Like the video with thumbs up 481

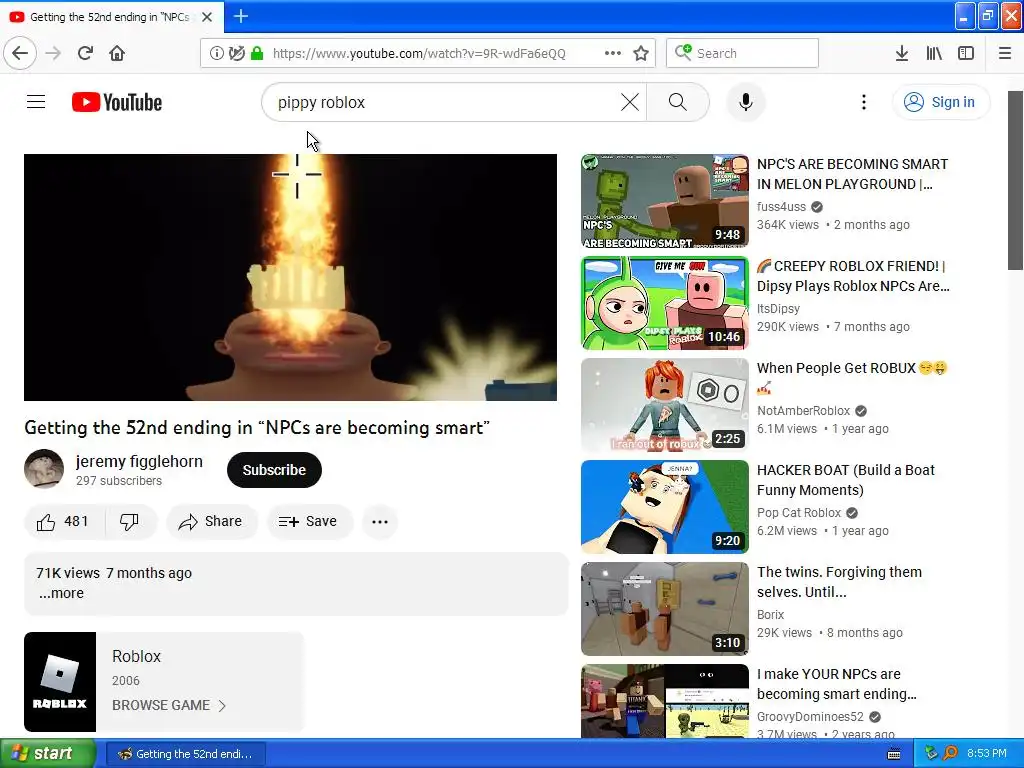(63, 522)
